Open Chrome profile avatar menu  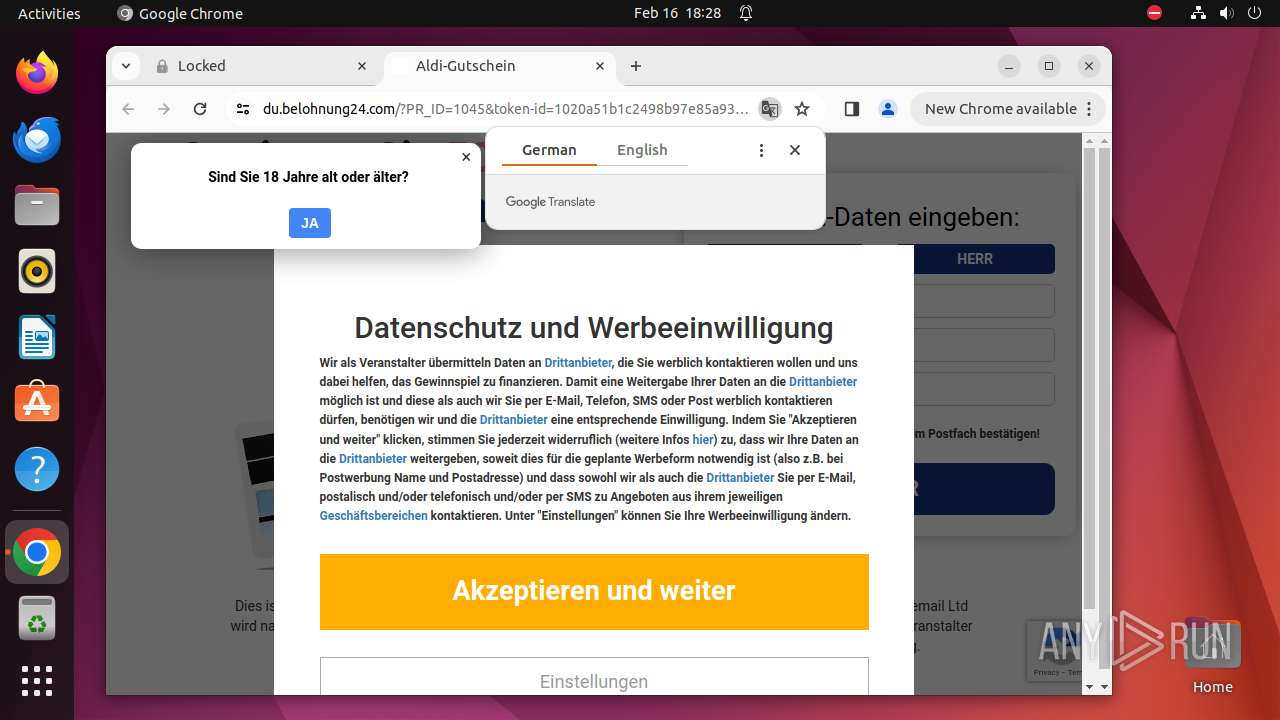point(888,109)
